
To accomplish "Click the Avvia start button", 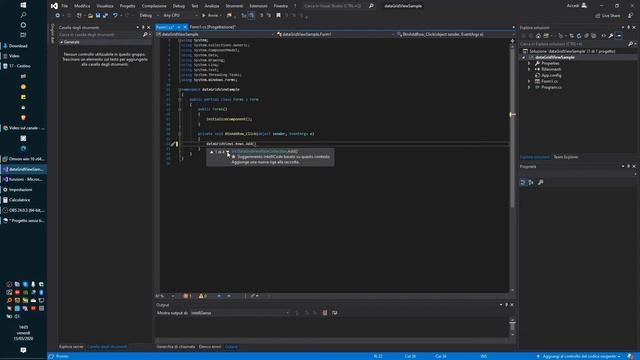I will [x=211, y=16].
